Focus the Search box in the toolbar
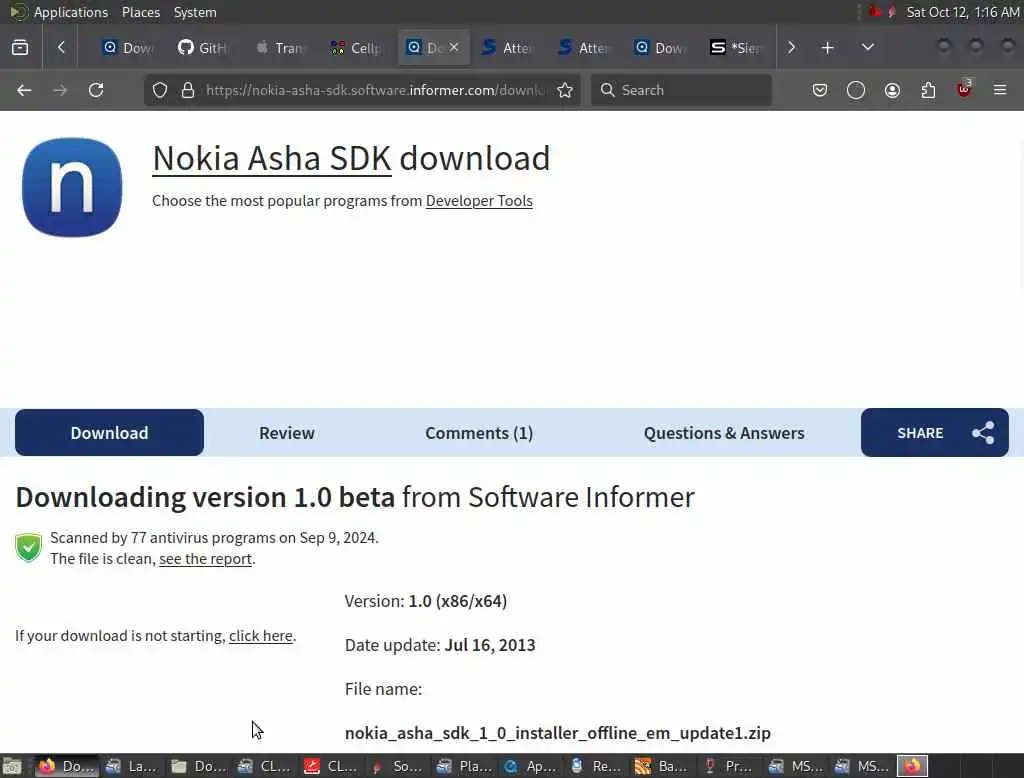 tap(681, 90)
